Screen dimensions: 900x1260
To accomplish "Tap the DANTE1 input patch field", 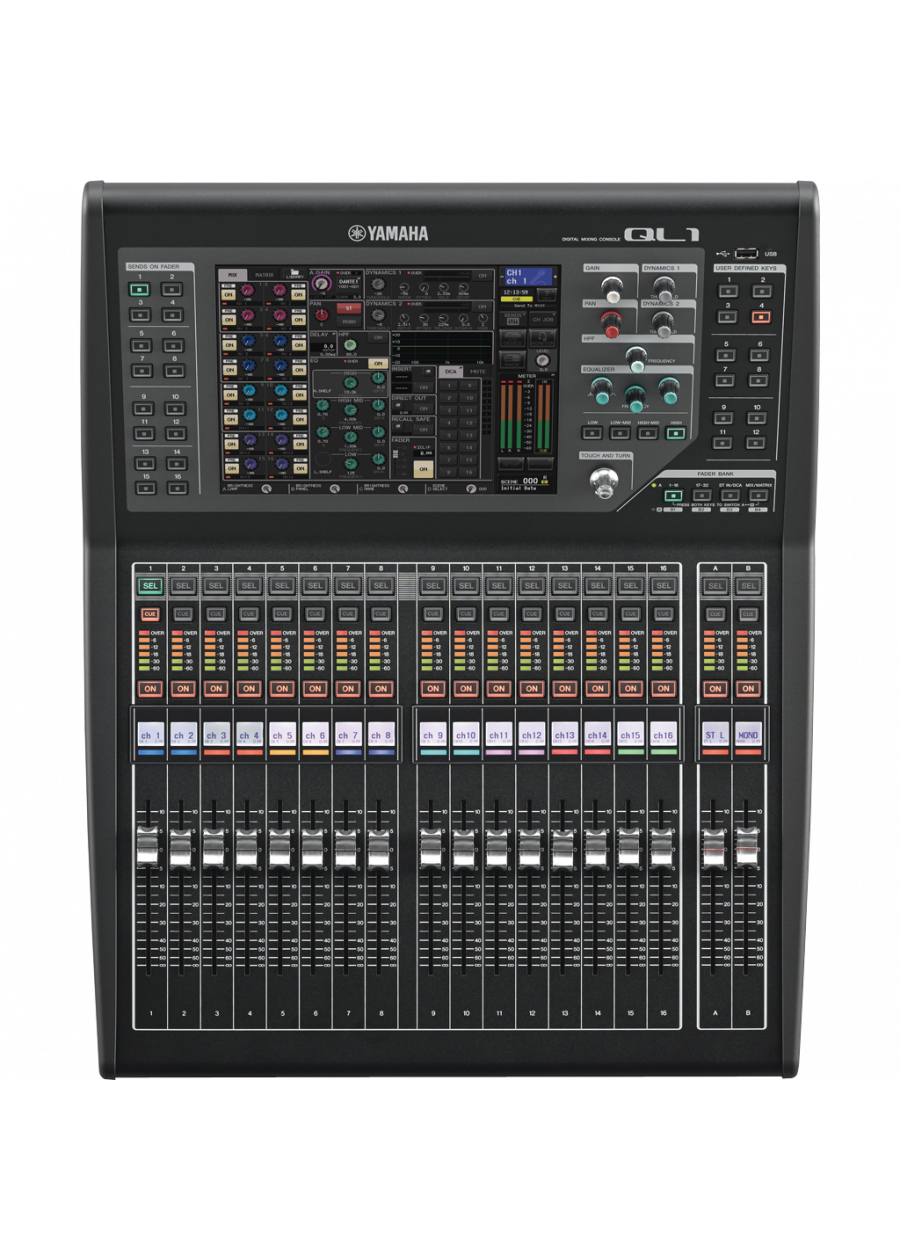I will 349,283.
